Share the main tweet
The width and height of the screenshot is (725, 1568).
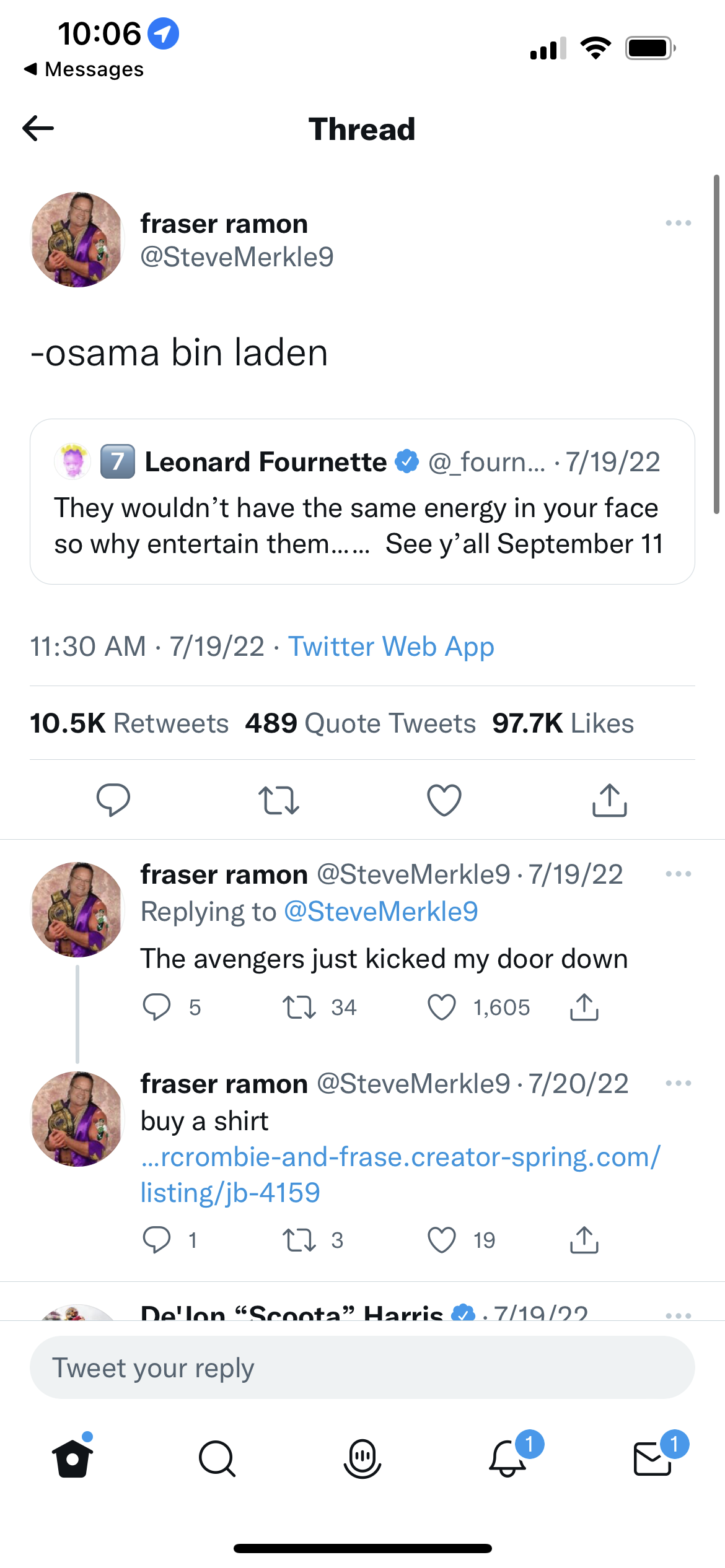[x=610, y=800]
